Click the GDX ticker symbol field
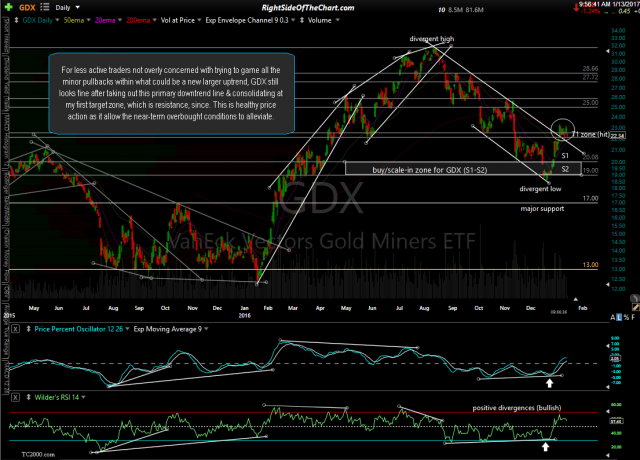 pyautogui.click(x=27, y=7)
